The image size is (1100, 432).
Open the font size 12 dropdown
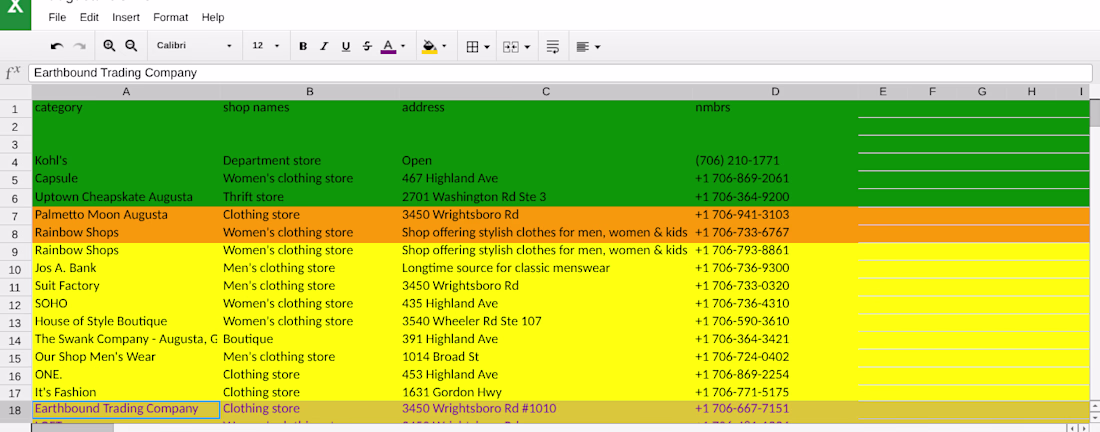point(266,46)
